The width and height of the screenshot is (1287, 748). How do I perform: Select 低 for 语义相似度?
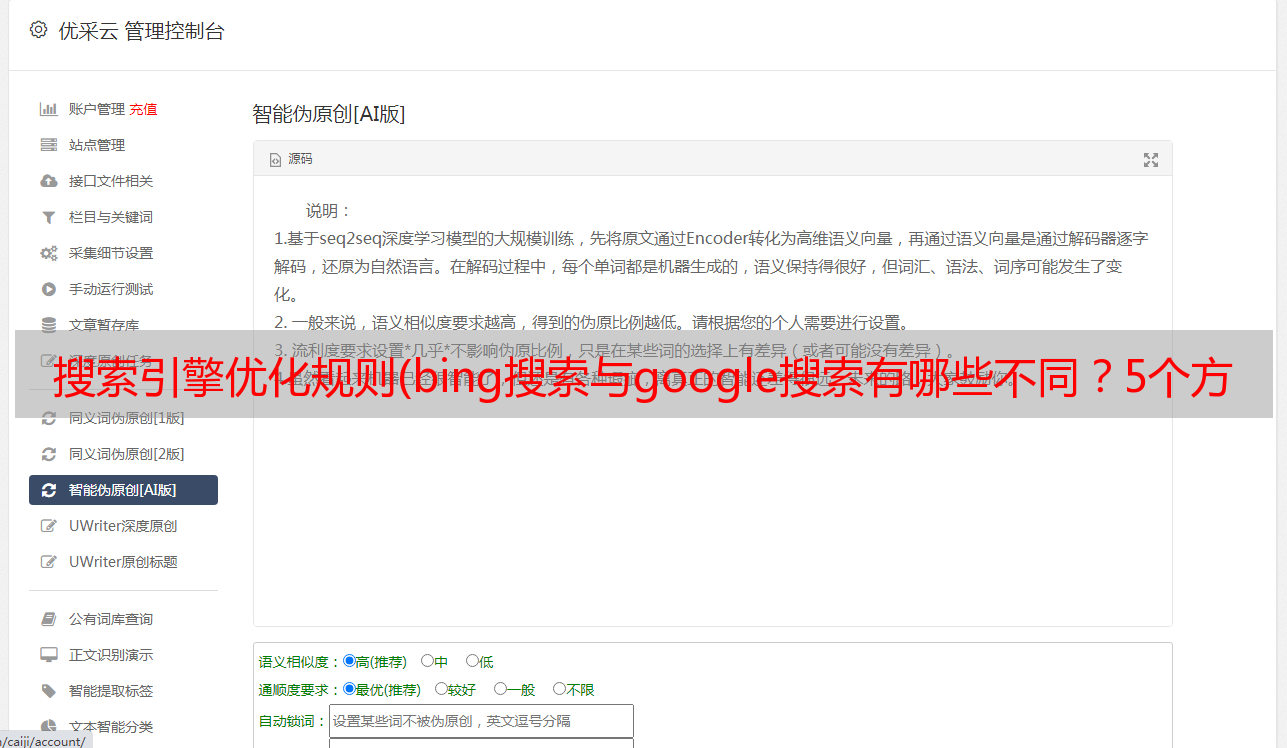472,661
